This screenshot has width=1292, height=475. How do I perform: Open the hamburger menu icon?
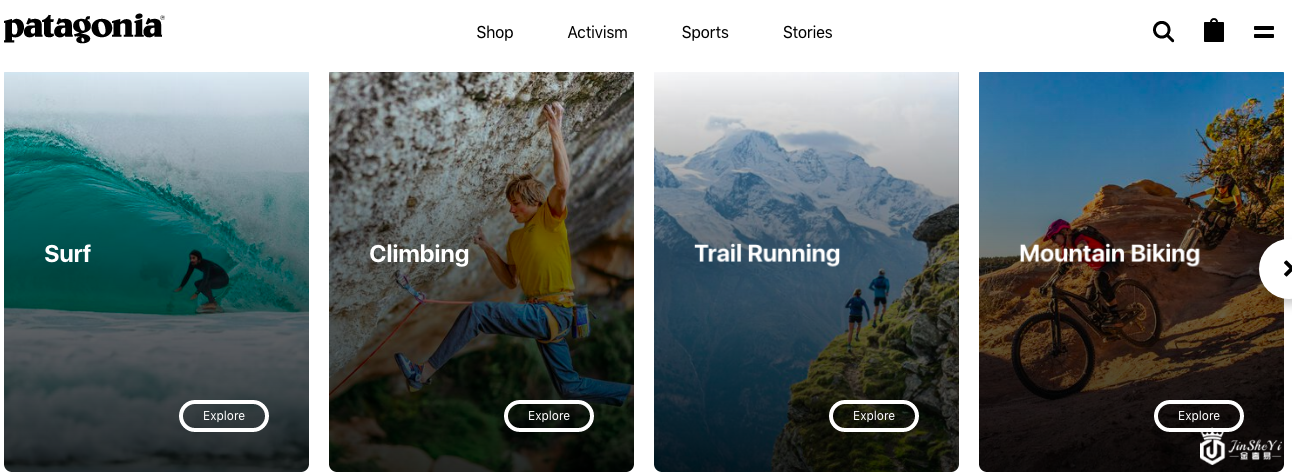point(1263,32)
